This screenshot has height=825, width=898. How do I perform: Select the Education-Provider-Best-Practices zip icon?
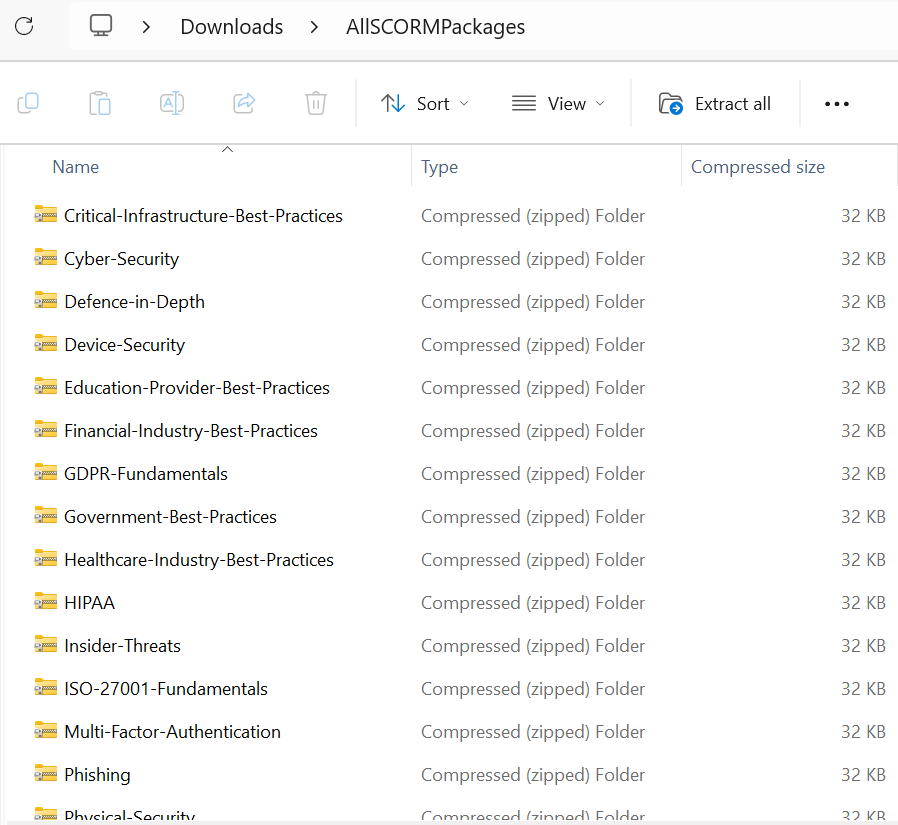coord(46,387)
